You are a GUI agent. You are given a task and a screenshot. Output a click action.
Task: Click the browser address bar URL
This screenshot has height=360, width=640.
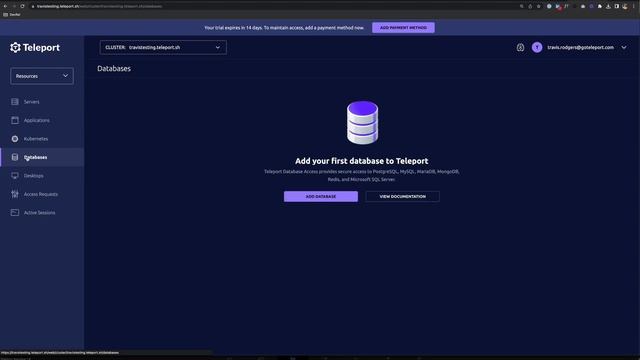[x=100, y=6]
